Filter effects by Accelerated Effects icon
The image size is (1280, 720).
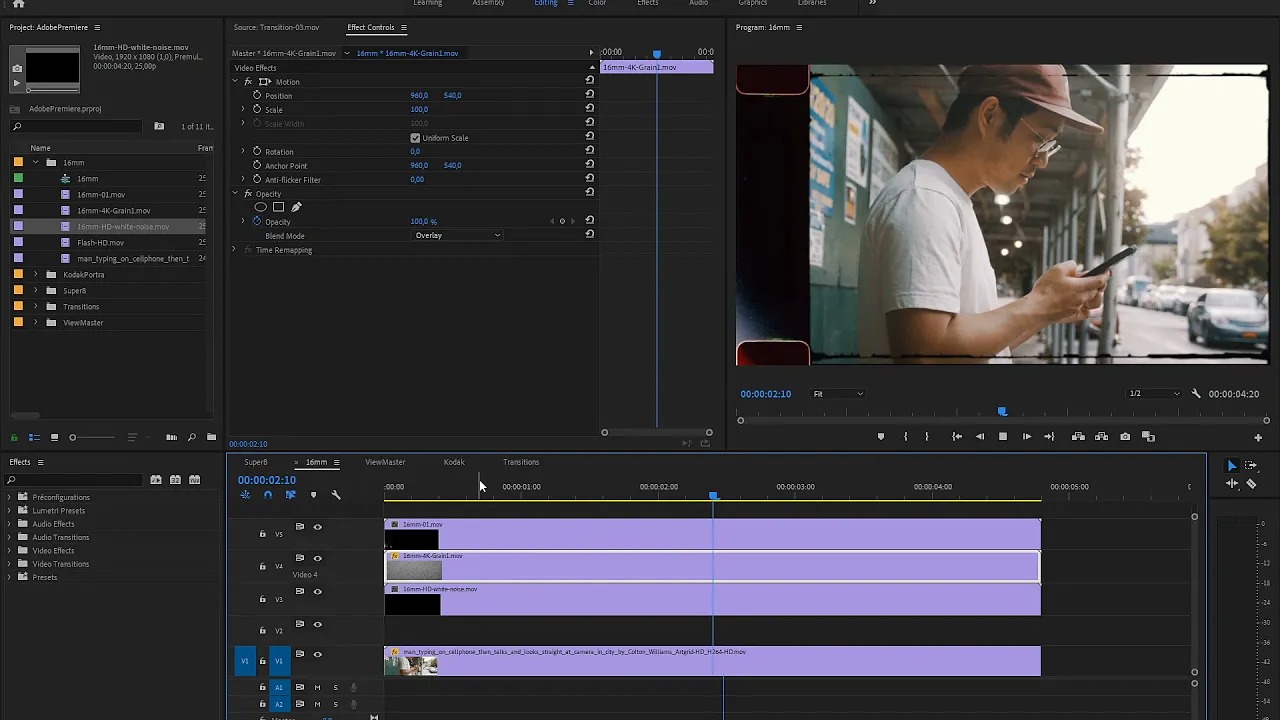click(x=156, y=480)
